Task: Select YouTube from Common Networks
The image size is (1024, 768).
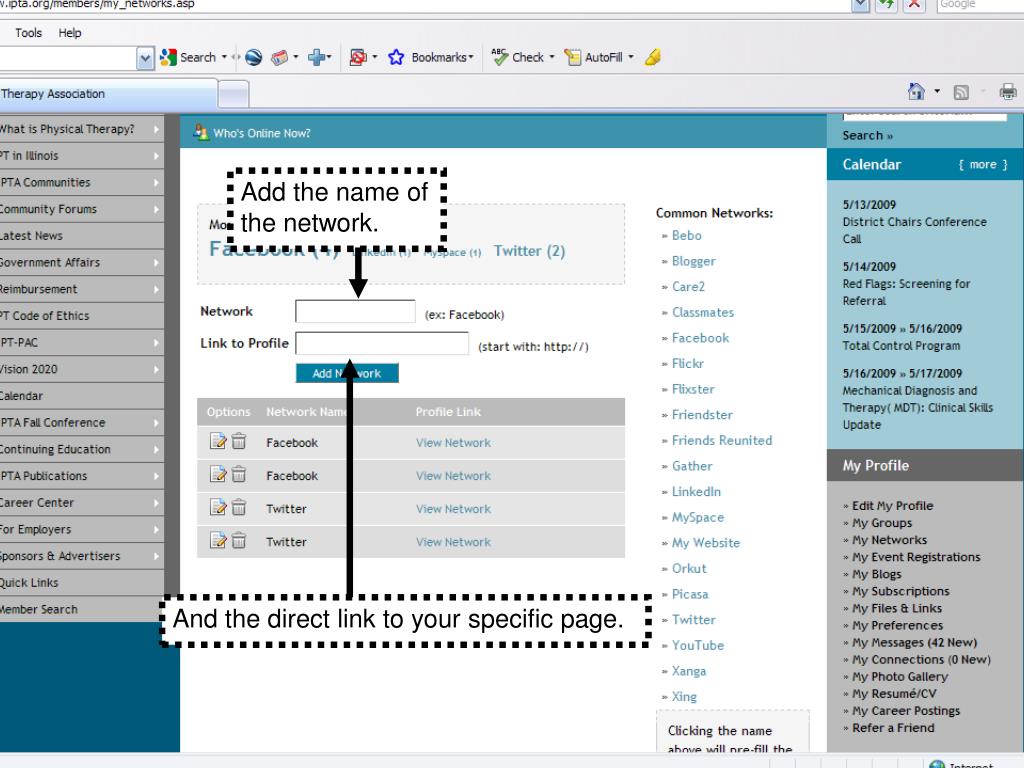Action: 697,645
